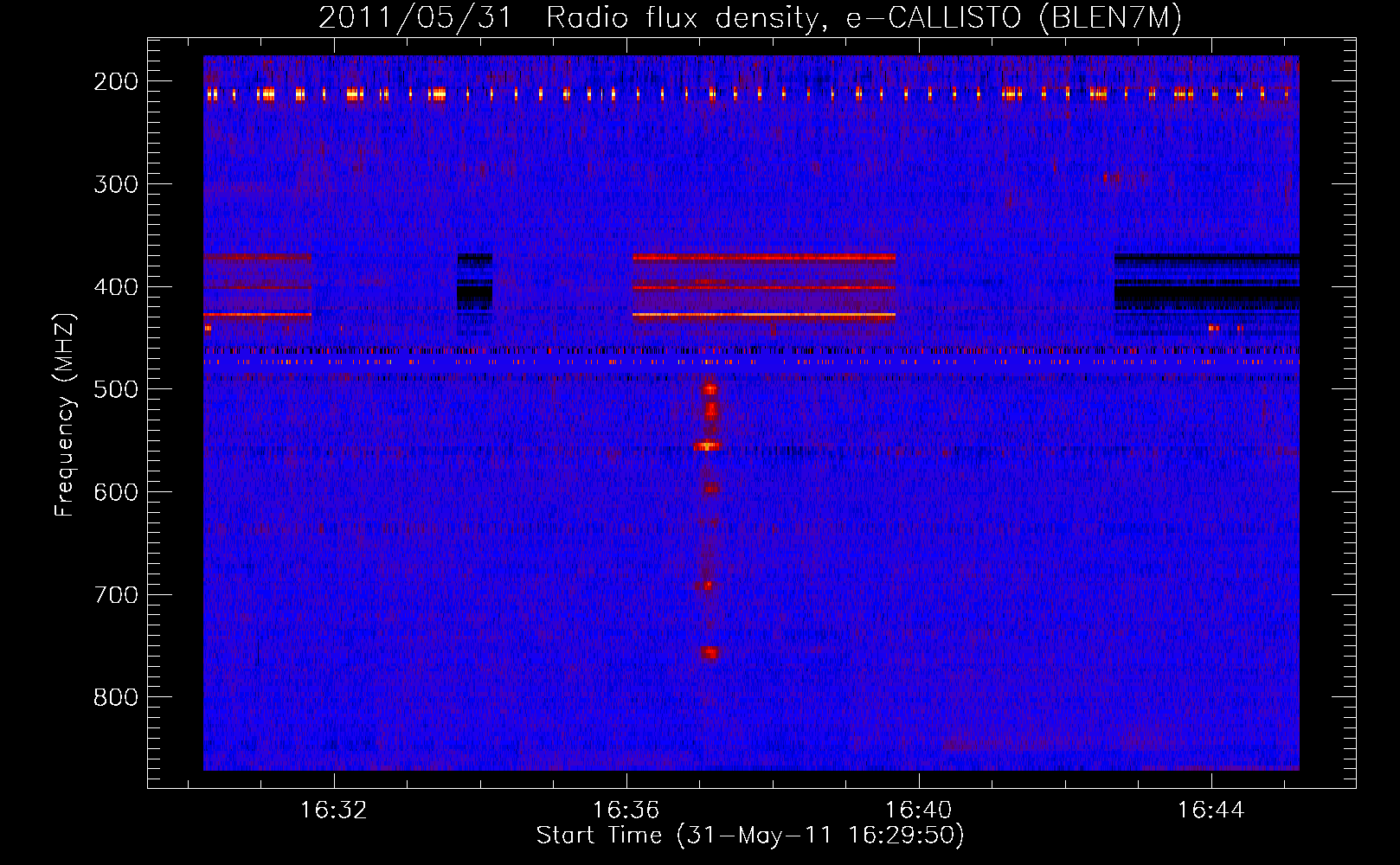
Task: Click the 16:36 time tick label
Action: (x=626, y=810)
